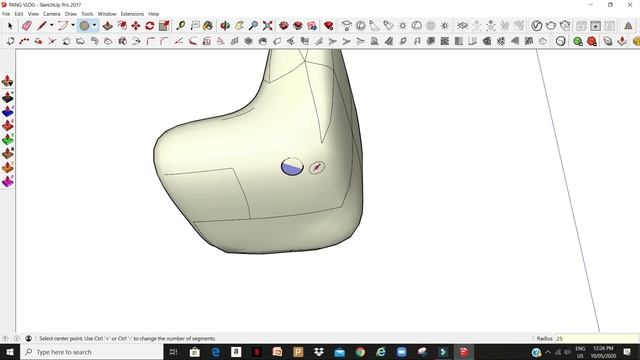Activate the Circle shape tool
The height and width of the screenshot is (360, 640).
click(x=84, y=26)
